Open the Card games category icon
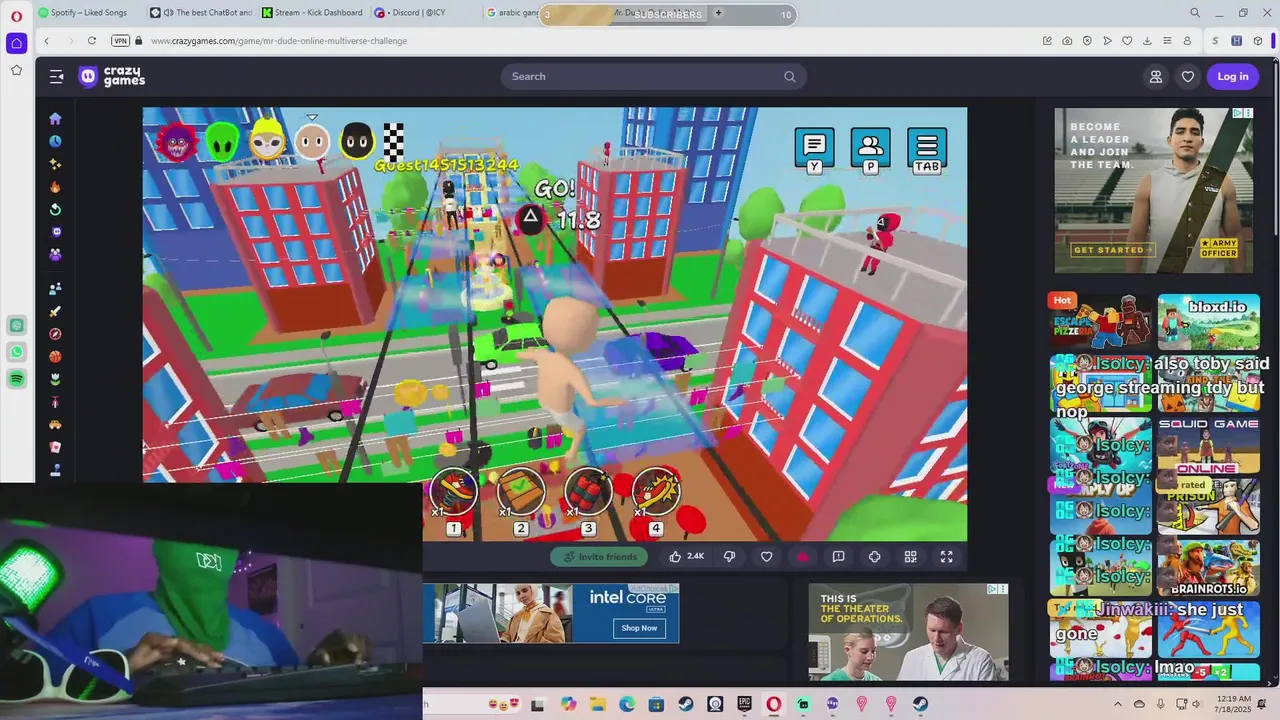 [55, 447]
